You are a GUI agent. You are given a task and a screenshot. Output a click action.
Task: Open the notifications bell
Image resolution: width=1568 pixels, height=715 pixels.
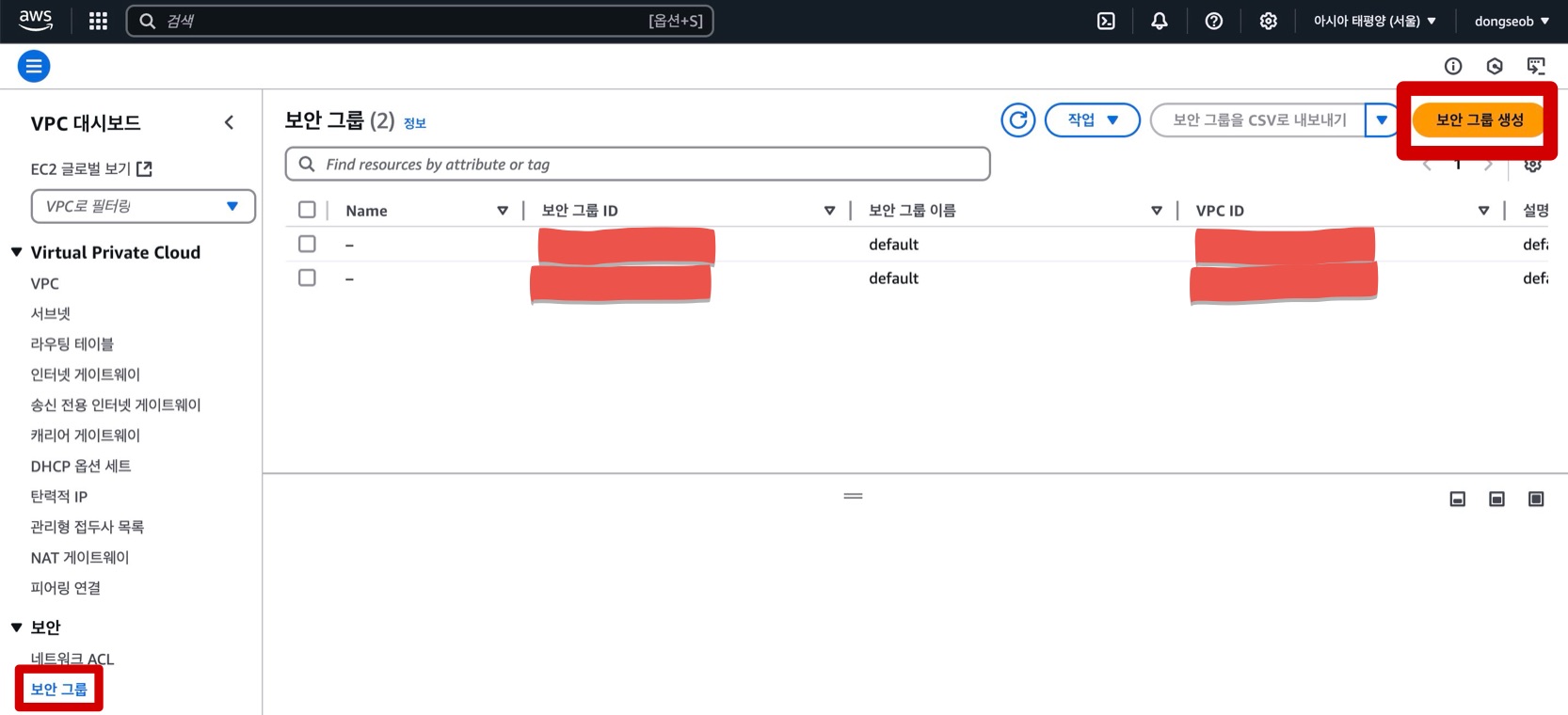1160,21
